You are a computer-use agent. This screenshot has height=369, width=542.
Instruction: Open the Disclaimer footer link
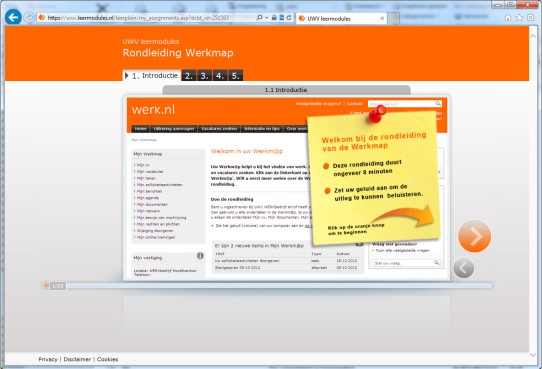point(77,359)
